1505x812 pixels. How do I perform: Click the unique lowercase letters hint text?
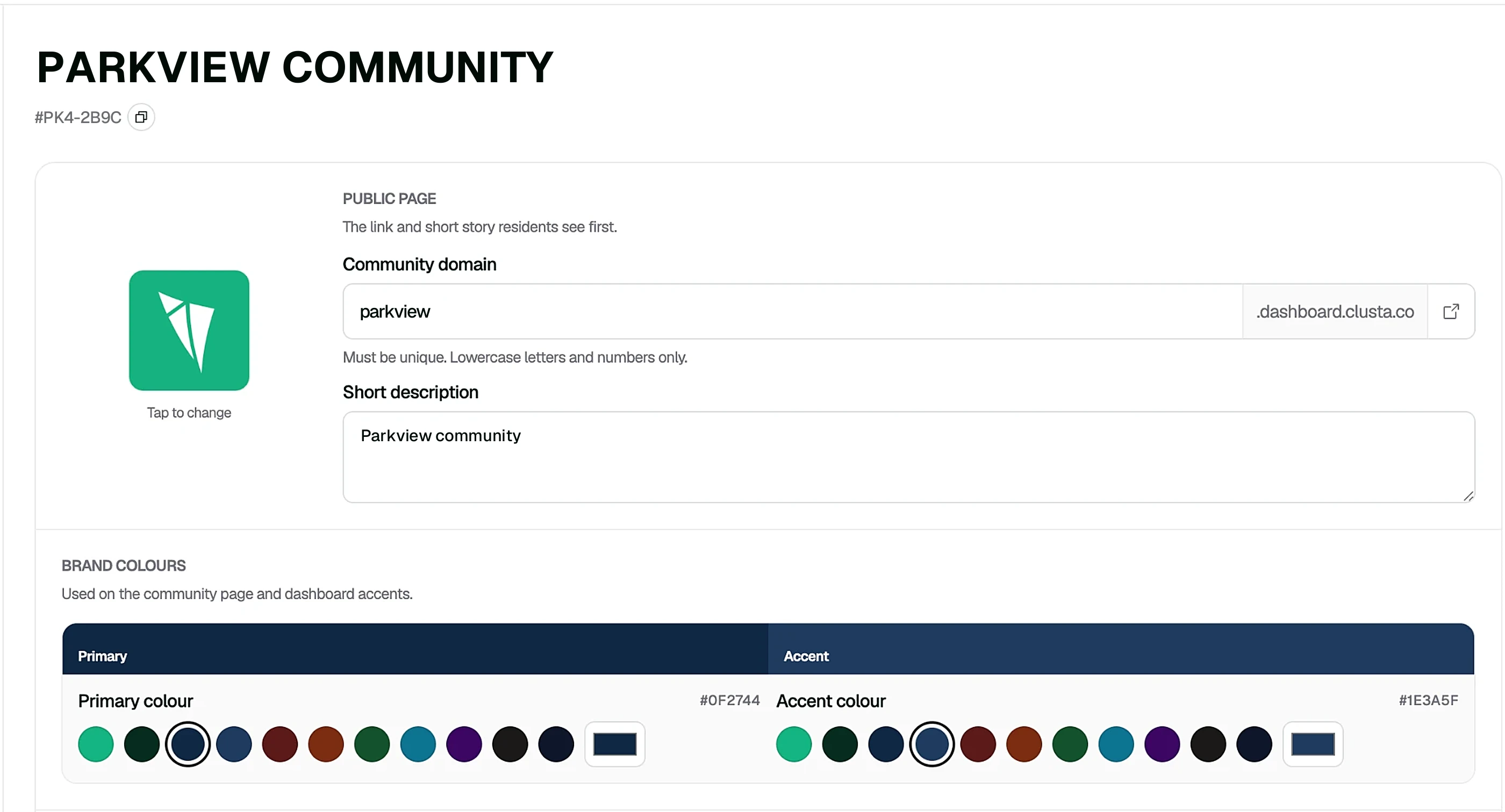(x=515, y=357)
